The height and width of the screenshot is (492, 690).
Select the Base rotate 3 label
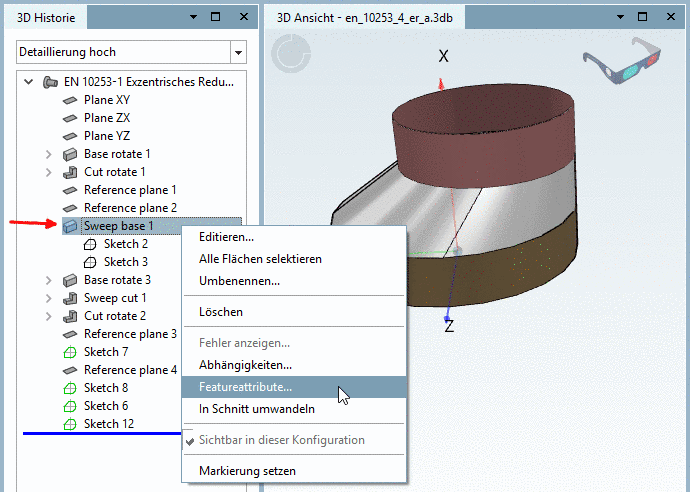117,280
